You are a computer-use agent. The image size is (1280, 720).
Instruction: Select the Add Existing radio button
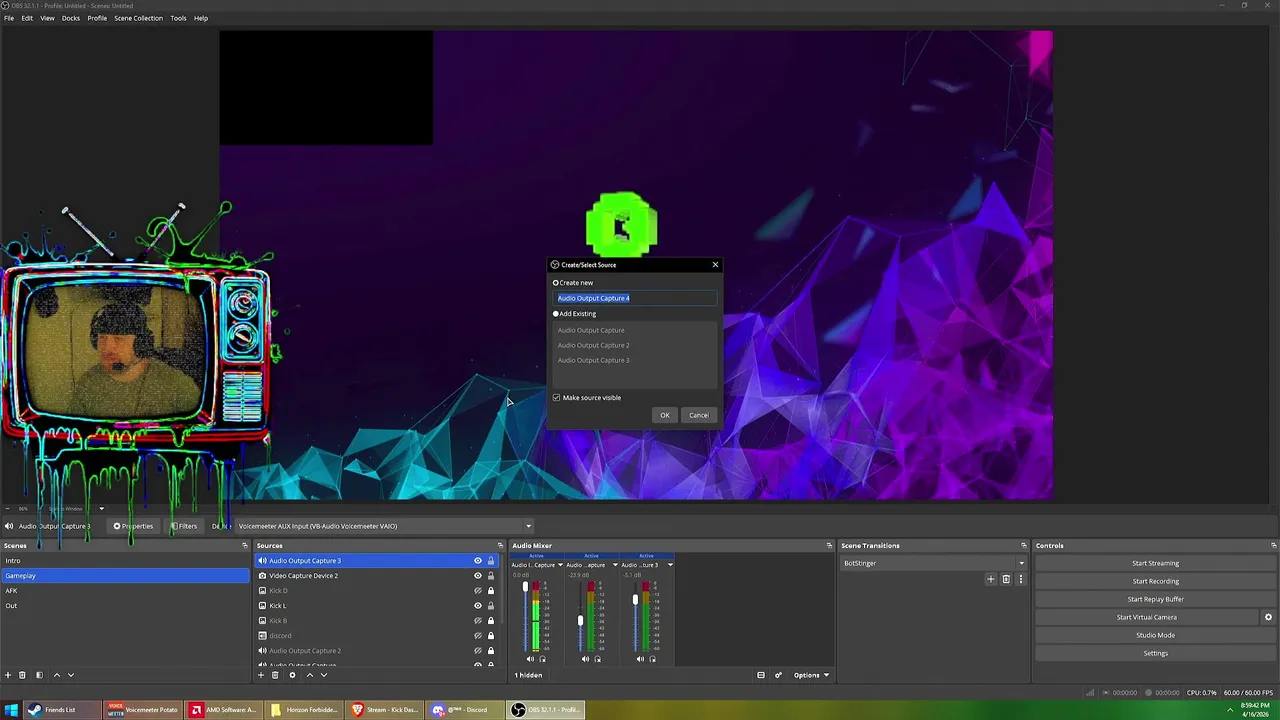click(556, 314)
